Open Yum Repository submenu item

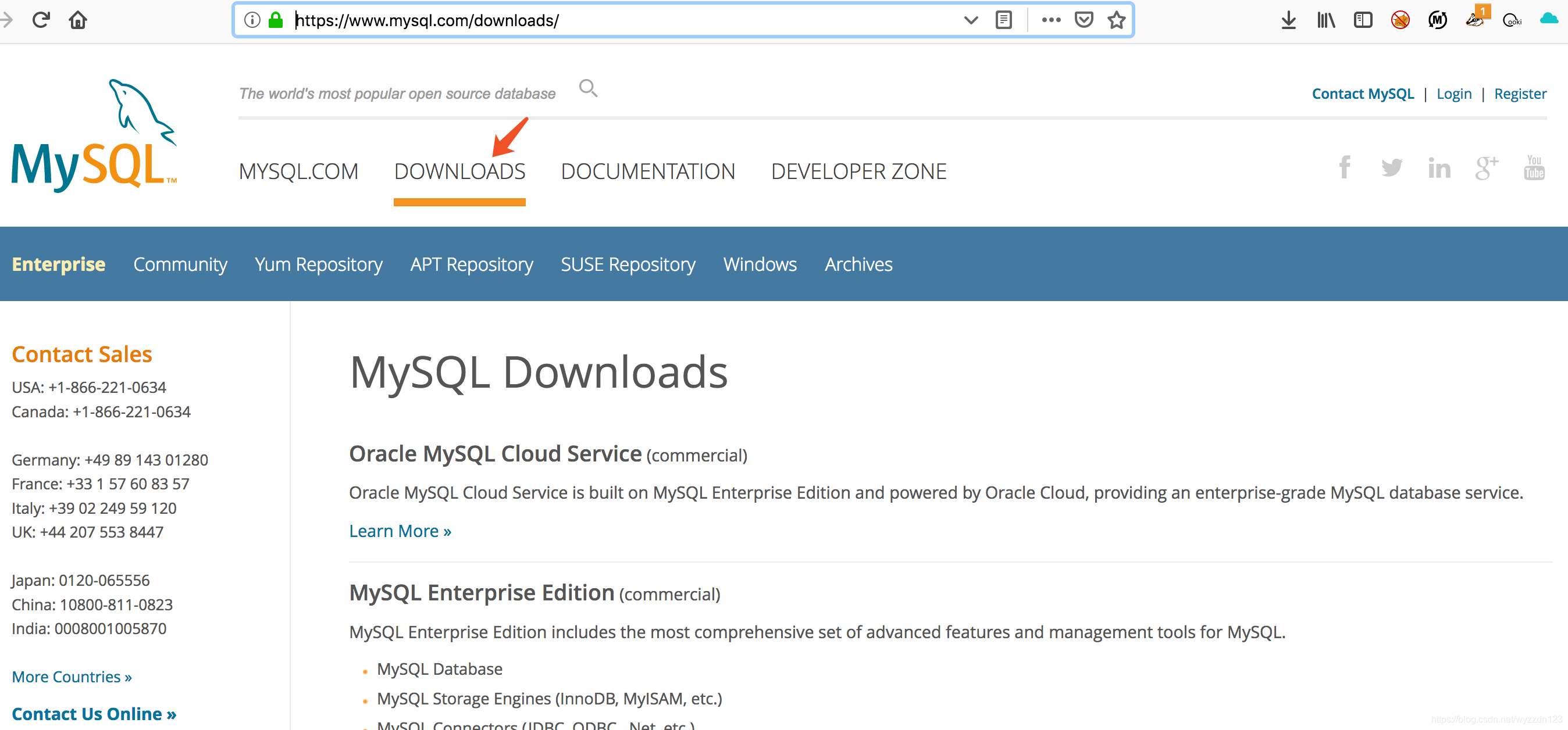(x=318, y=264)
